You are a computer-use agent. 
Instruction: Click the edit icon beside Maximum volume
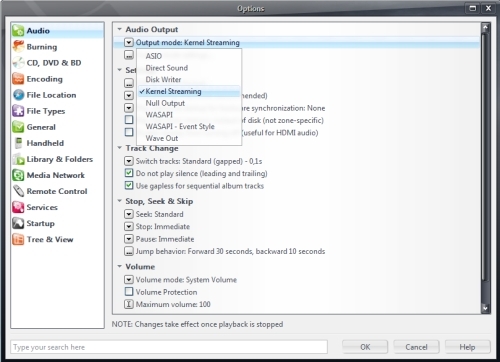pos(129,304)
